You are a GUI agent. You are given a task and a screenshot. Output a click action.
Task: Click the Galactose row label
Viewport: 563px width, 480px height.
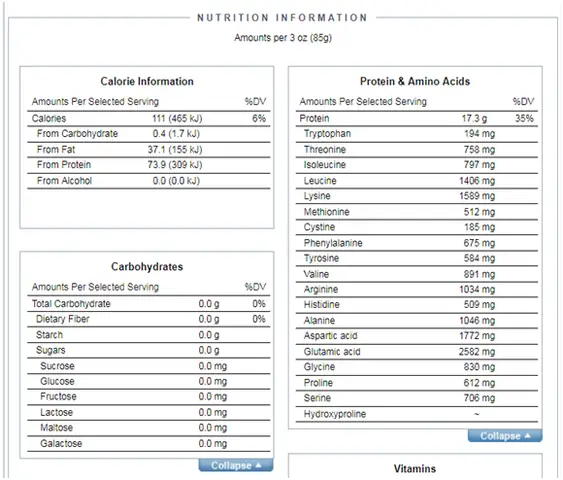[61, 443]
